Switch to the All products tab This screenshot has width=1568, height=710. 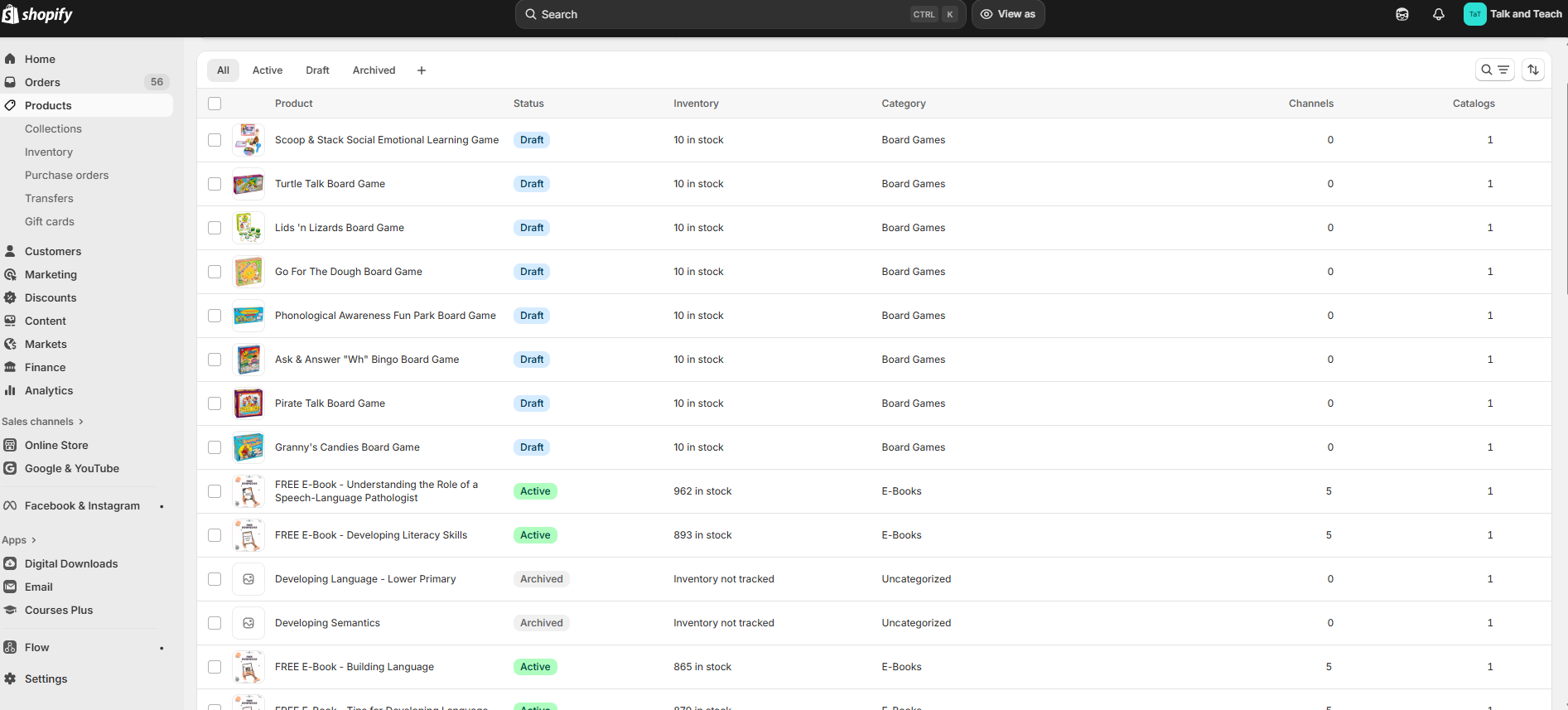click(223, 70)
